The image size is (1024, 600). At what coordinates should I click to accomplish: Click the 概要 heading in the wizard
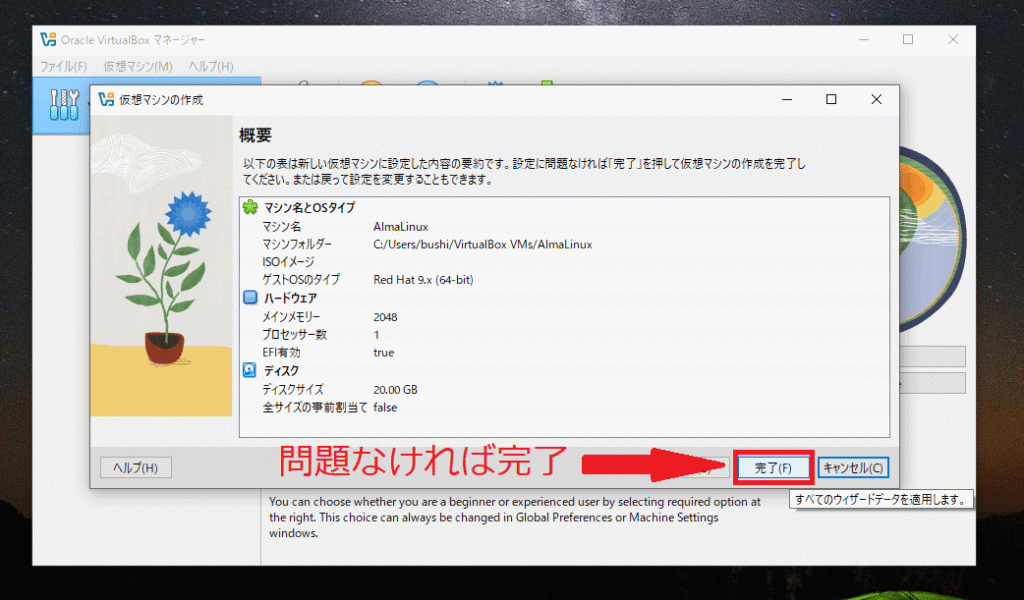pyautogui.click(x=255, y=135)
